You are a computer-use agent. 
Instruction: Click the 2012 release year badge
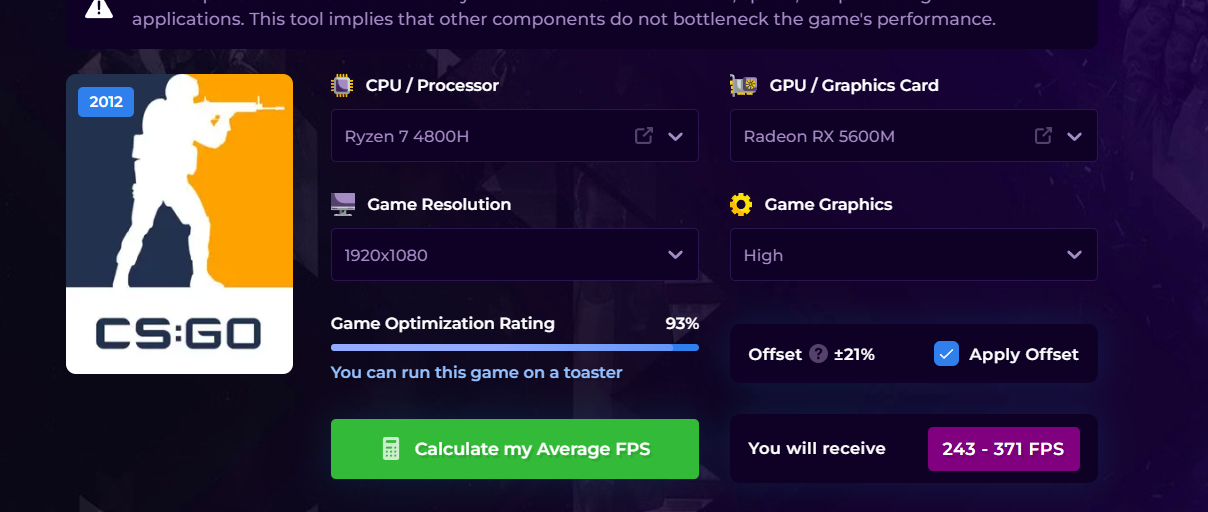click(106, 102)
